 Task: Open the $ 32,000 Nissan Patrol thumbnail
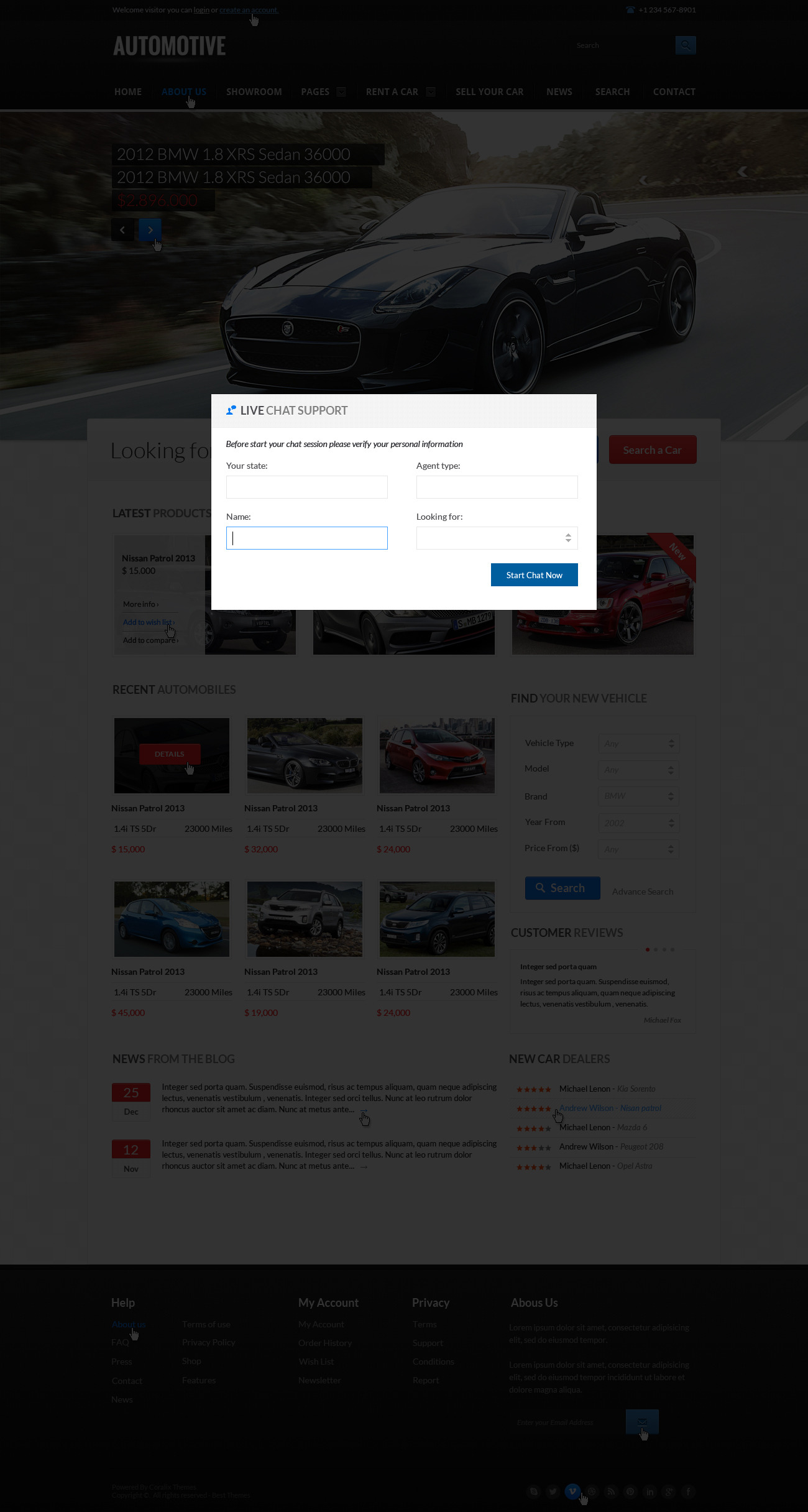pos(305,755)
